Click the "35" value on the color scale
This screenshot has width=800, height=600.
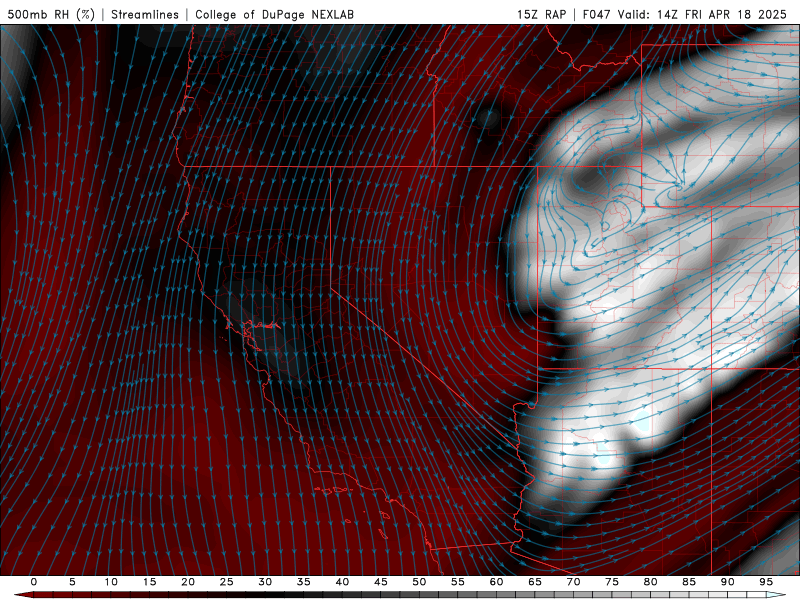(304, 582)
